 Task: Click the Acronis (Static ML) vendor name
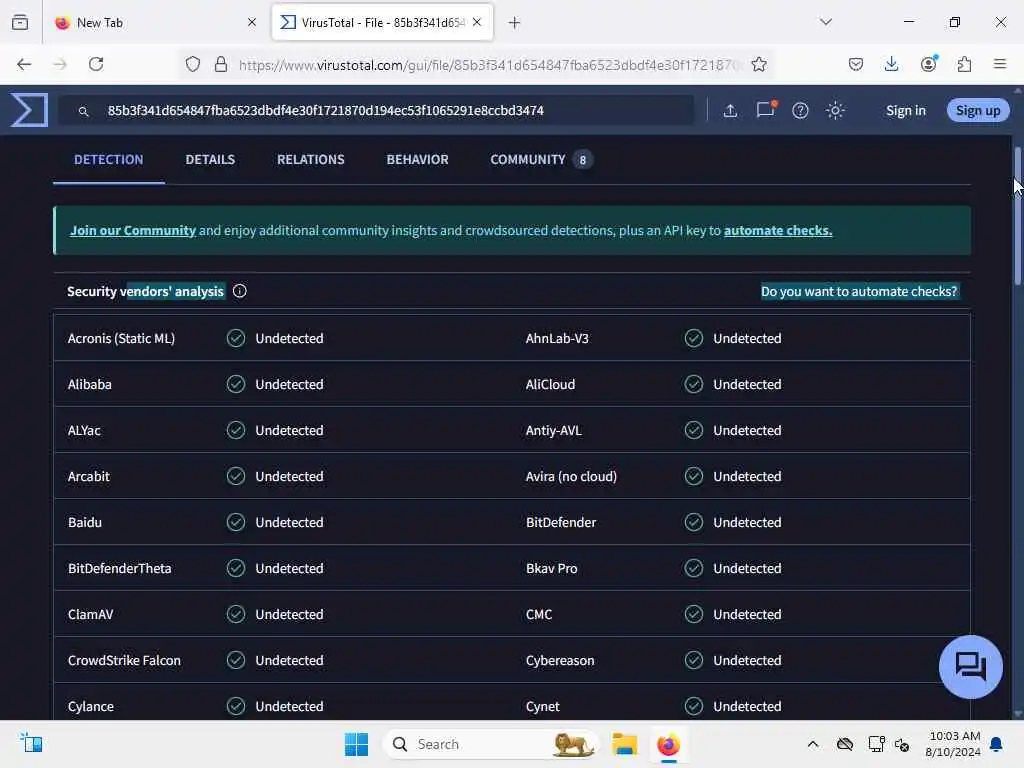121,338
